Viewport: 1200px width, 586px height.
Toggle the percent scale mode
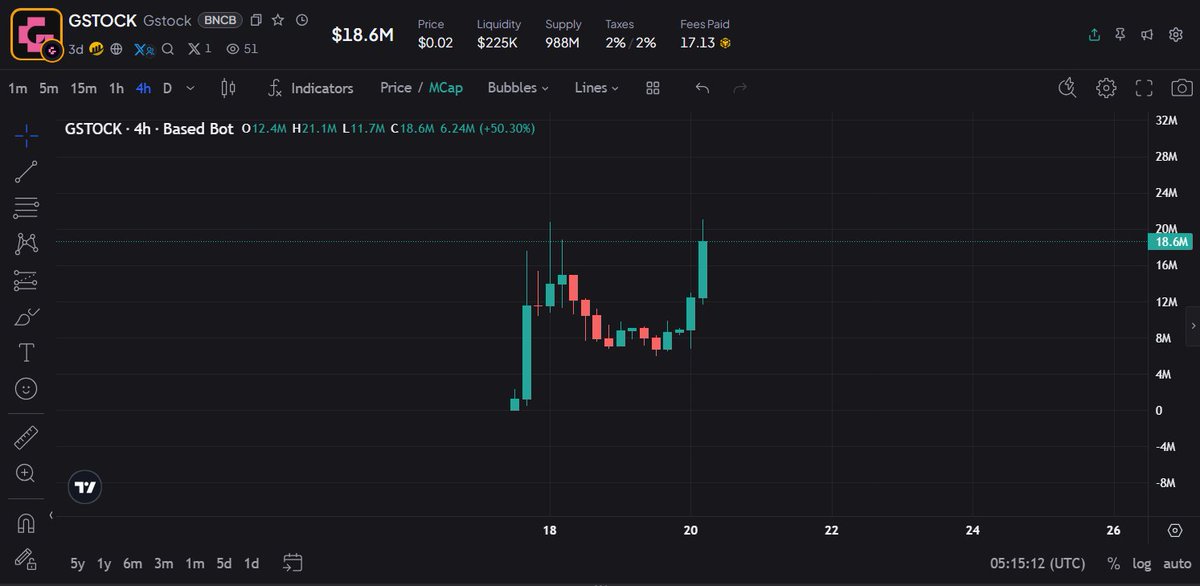(1113, 564)
